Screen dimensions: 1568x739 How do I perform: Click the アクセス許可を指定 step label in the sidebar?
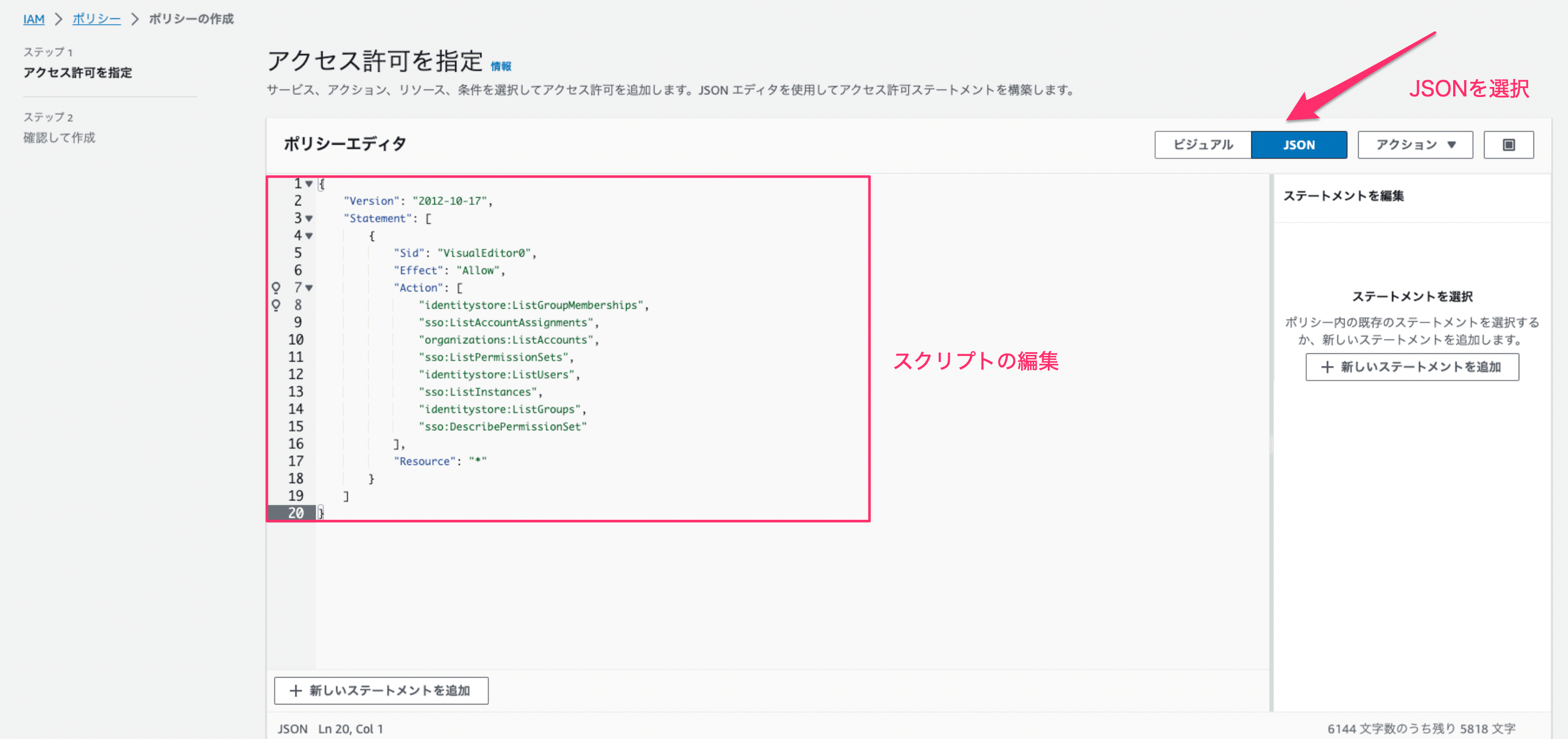(77, 73)
